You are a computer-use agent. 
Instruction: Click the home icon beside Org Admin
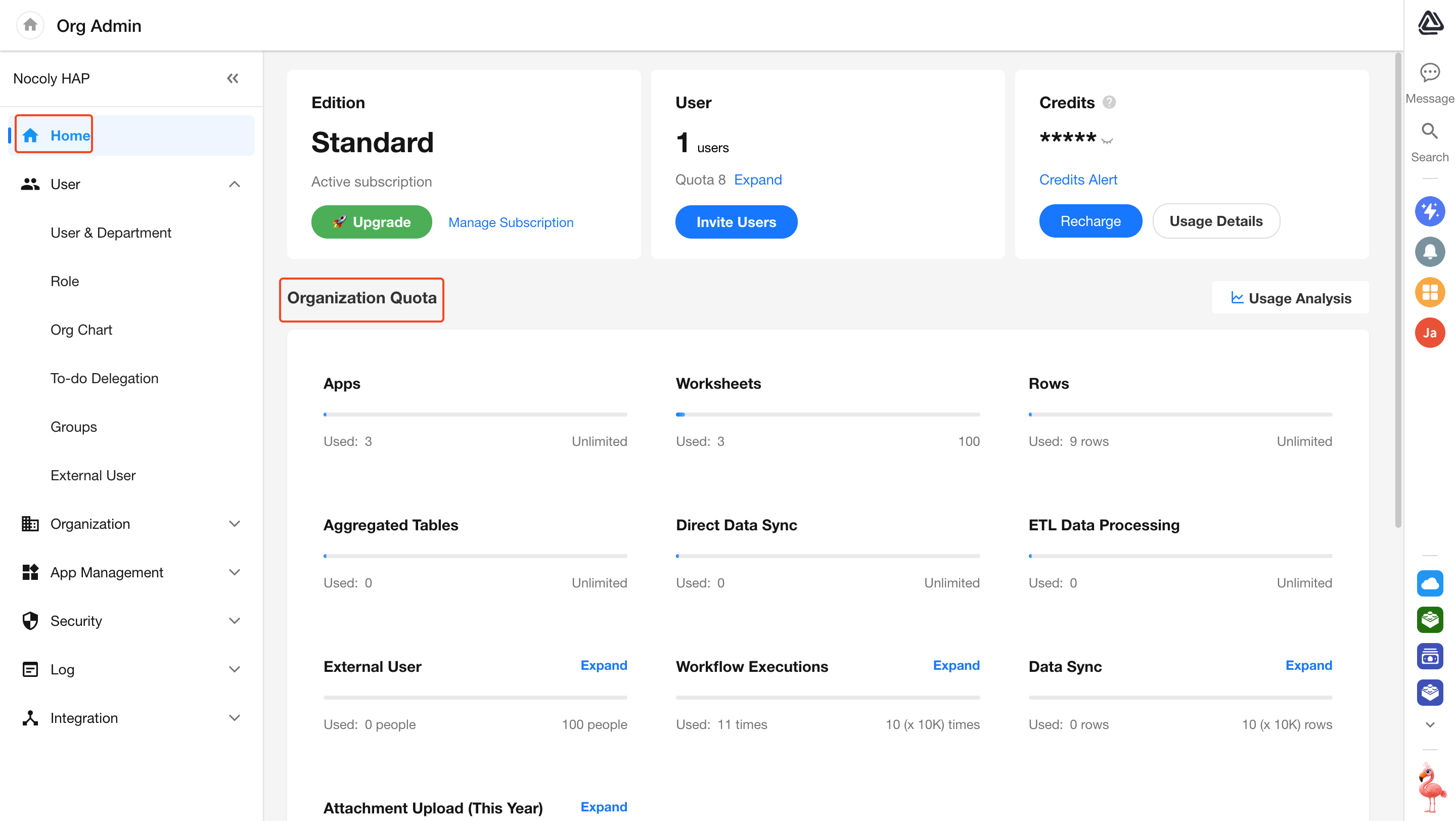coord(30,25)
